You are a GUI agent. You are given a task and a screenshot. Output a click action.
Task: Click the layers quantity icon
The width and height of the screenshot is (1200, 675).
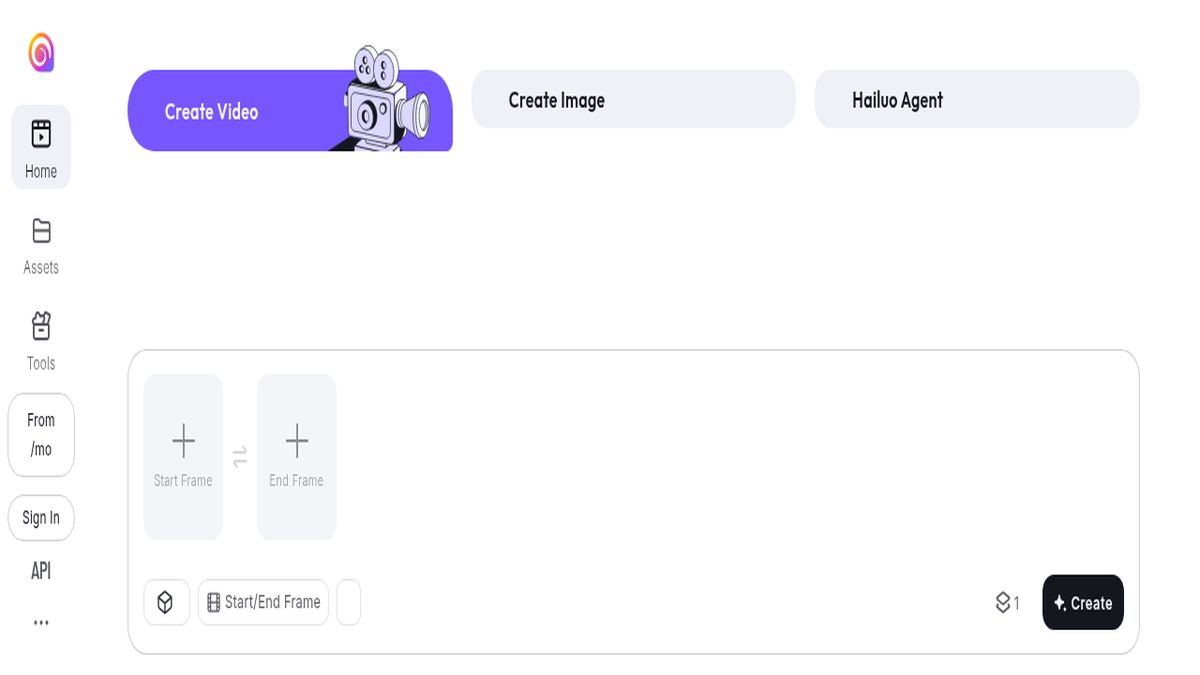1003,602
